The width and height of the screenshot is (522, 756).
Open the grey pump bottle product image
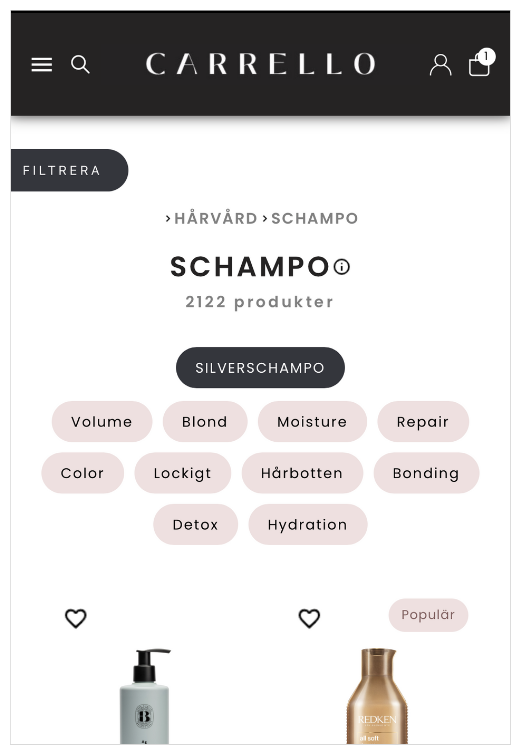pos(145,696)
